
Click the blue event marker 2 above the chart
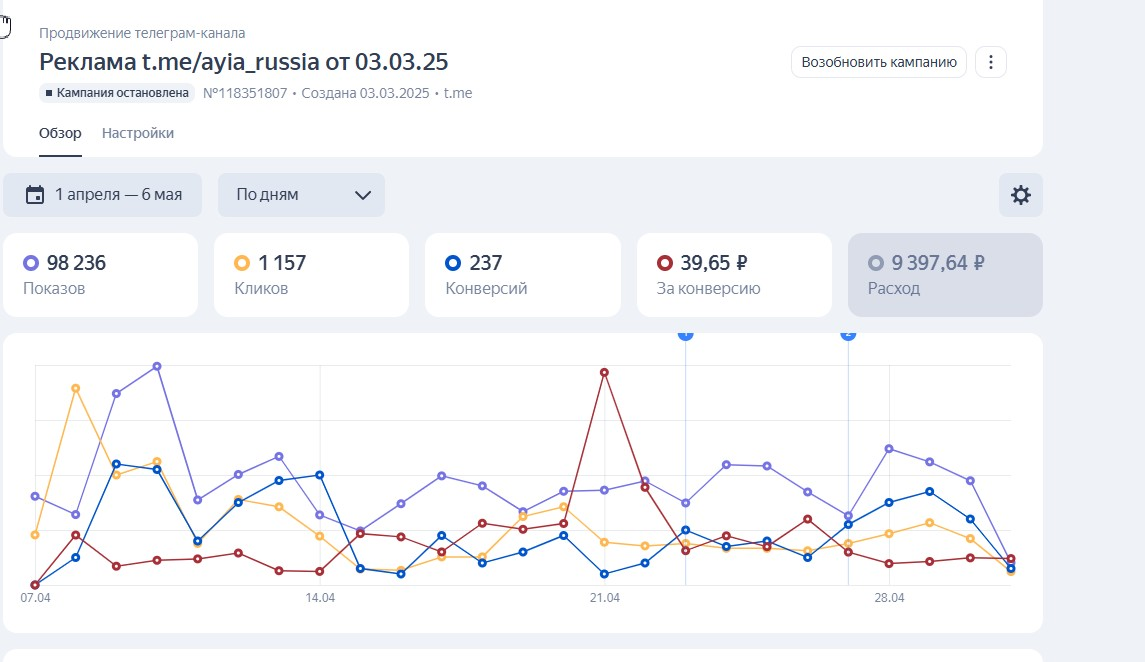point(848,334)
